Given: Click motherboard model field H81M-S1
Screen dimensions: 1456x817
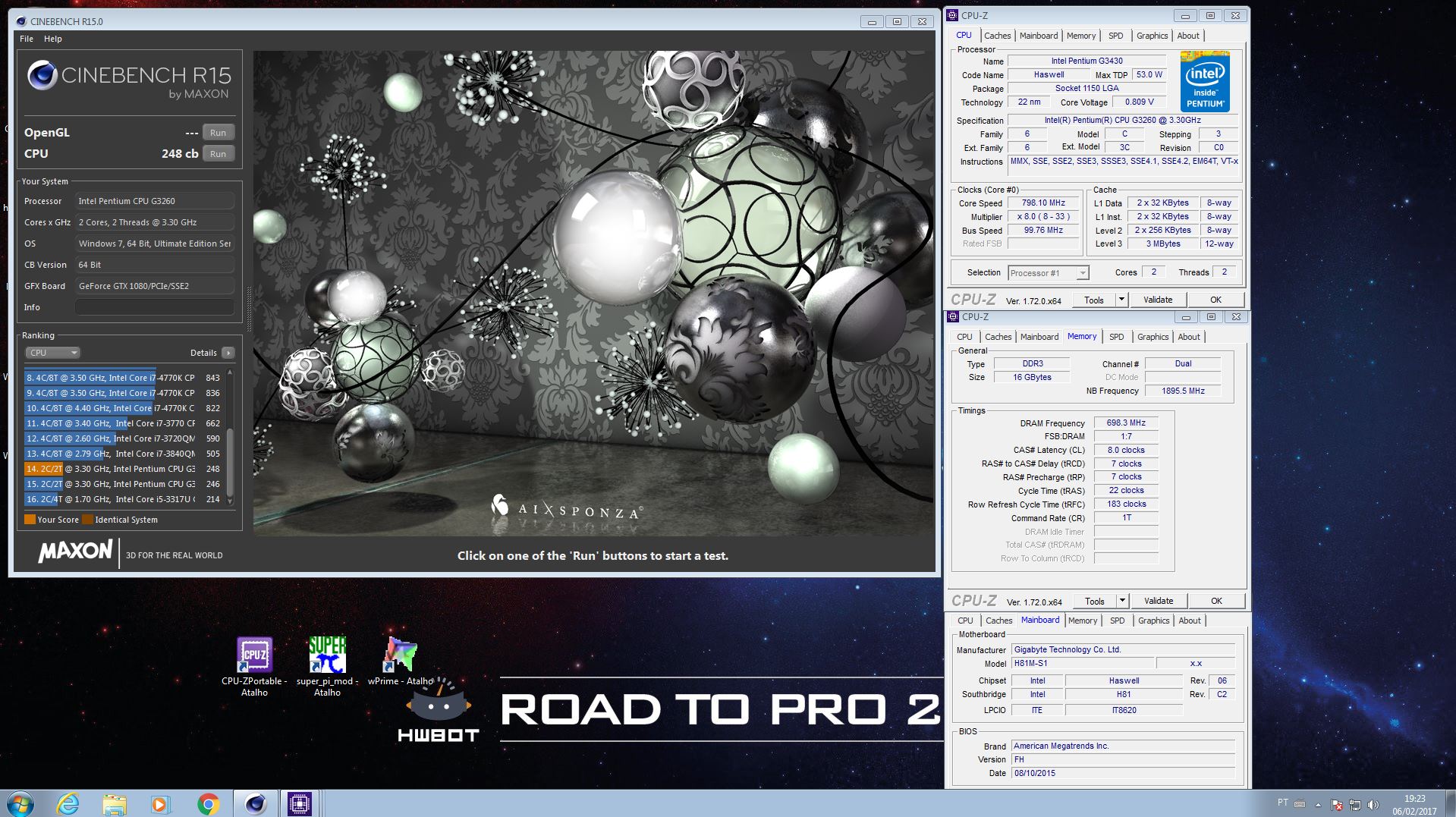Looking at the screenshot, I should coord(1083,664).
